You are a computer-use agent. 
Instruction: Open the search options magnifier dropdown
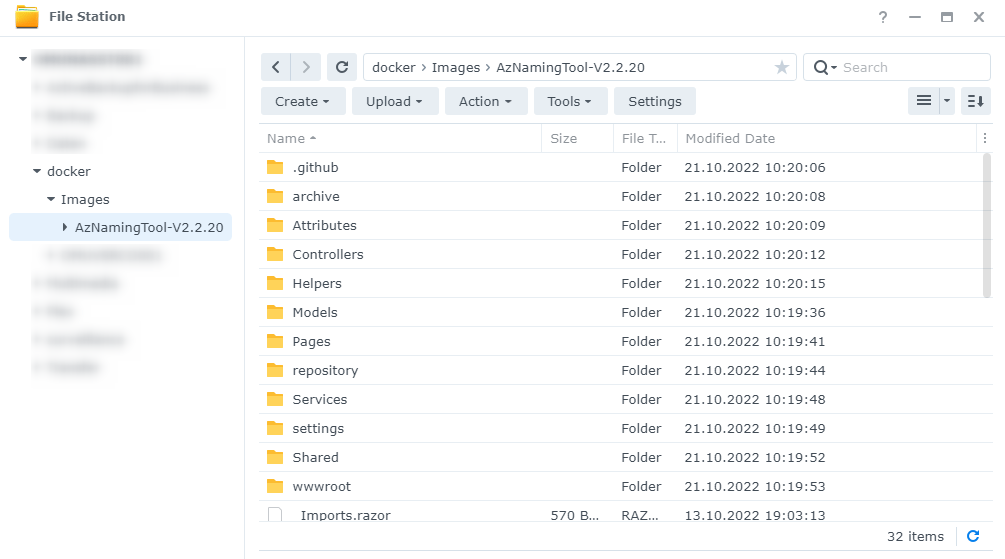tap(825, 67)
